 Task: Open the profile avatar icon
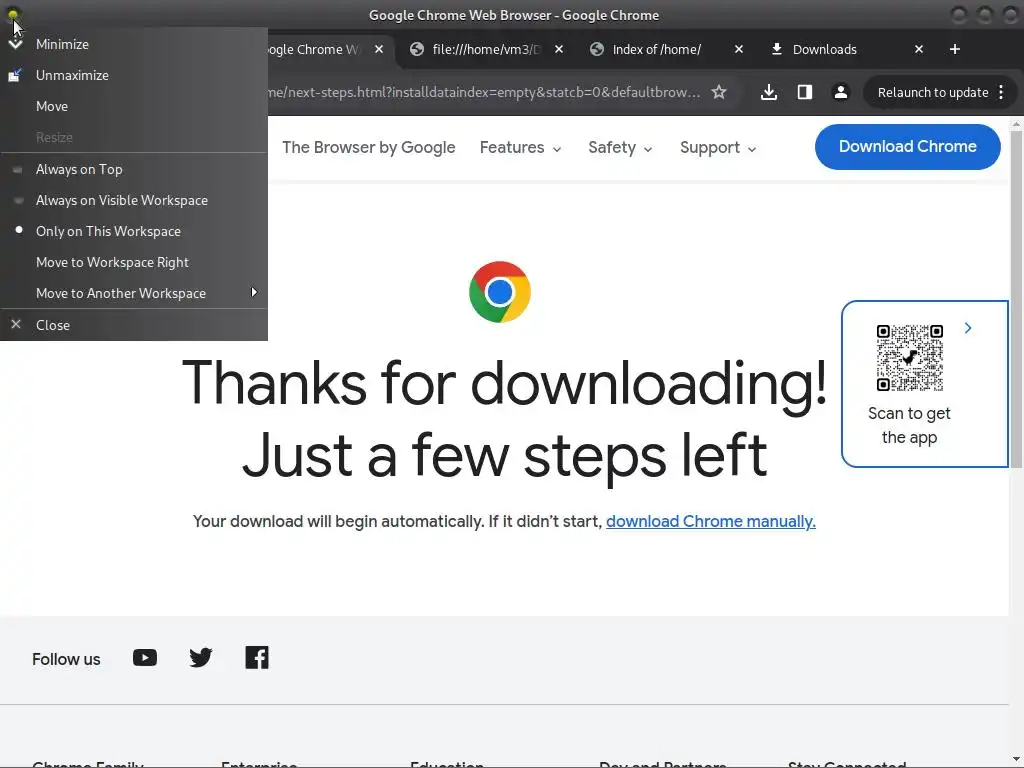[x=841, y=93]
